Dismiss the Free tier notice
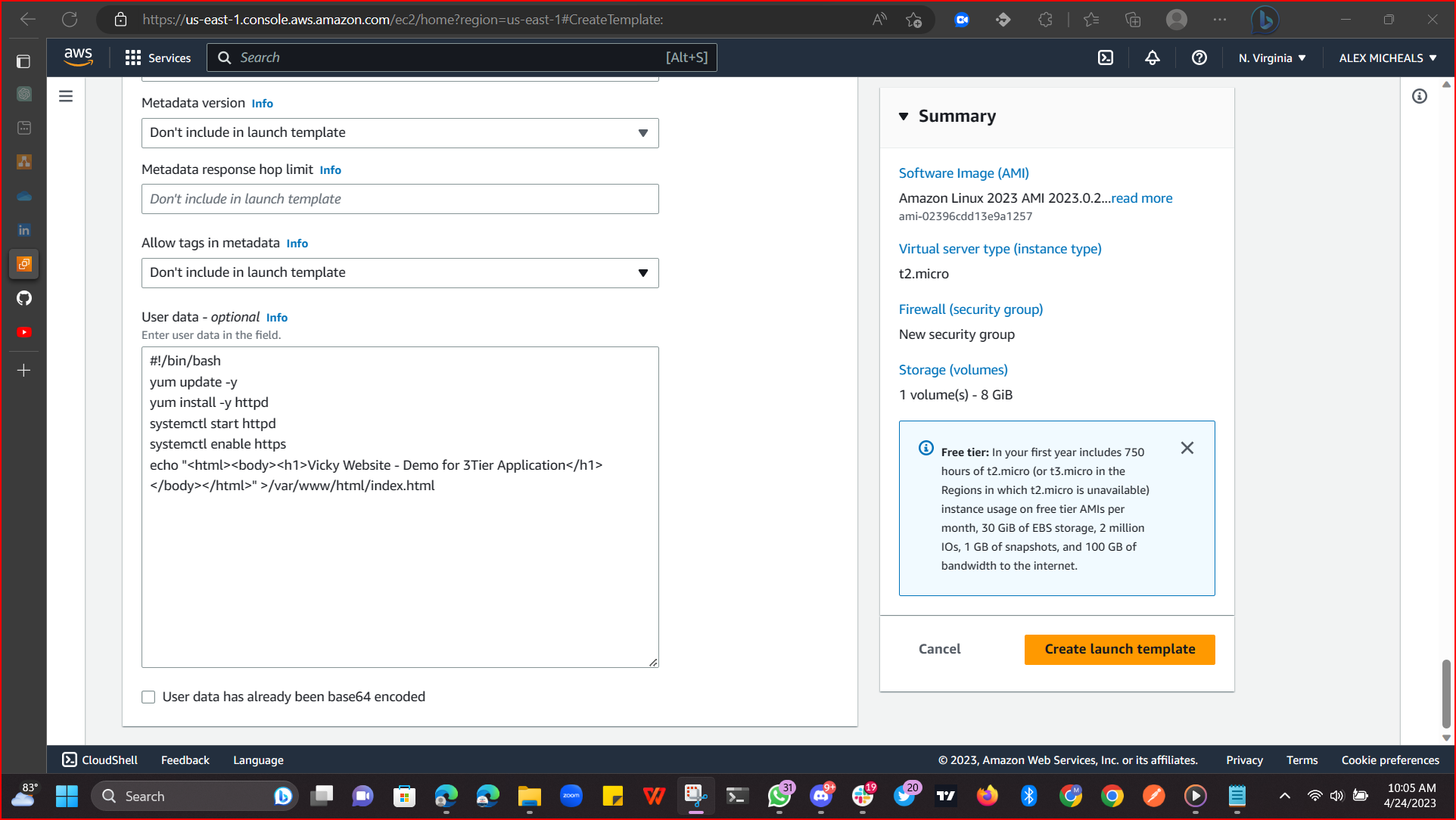1456x820 pixels. click(1187, 448)
